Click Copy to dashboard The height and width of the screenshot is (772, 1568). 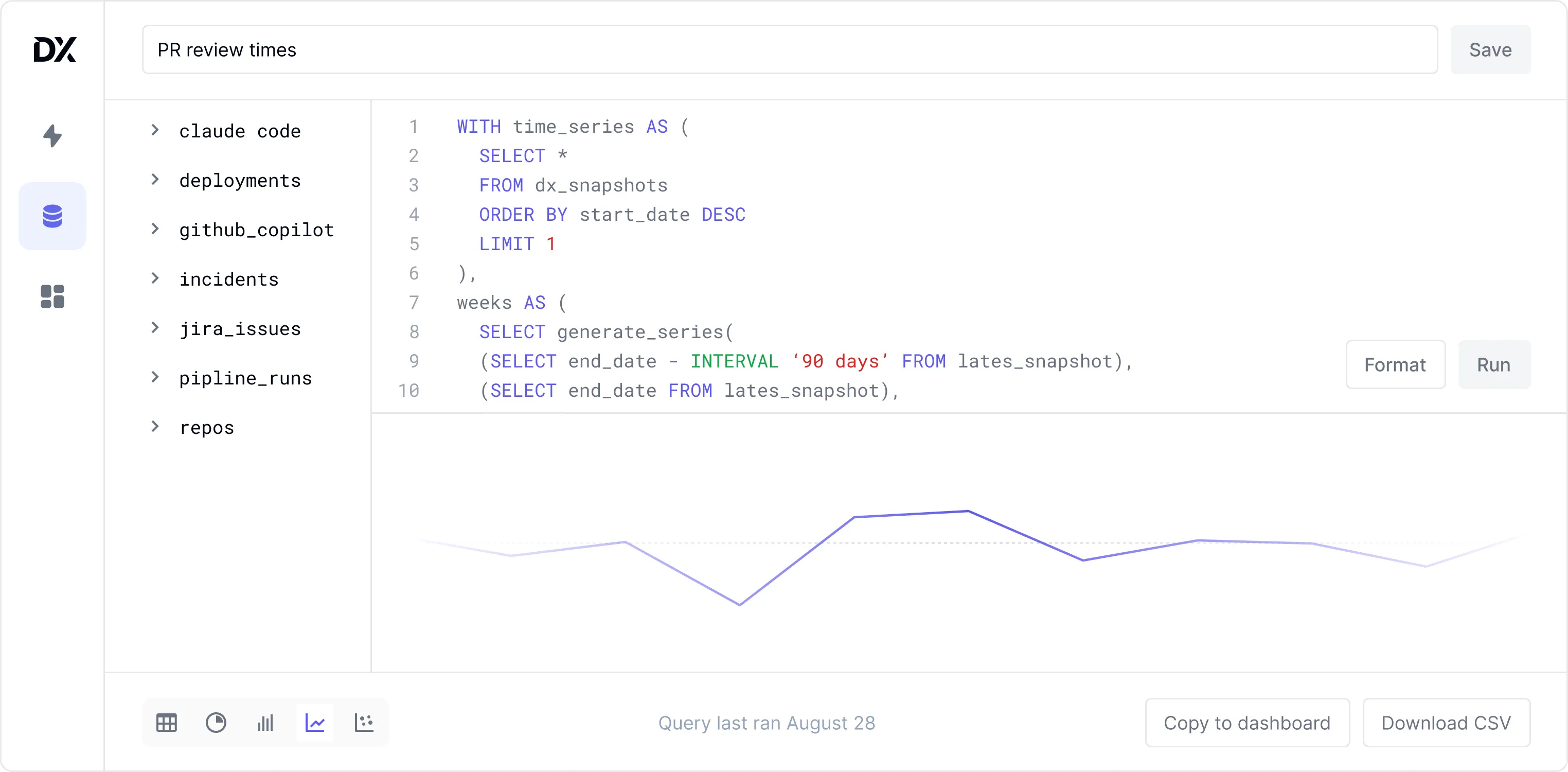point(1246,723)
